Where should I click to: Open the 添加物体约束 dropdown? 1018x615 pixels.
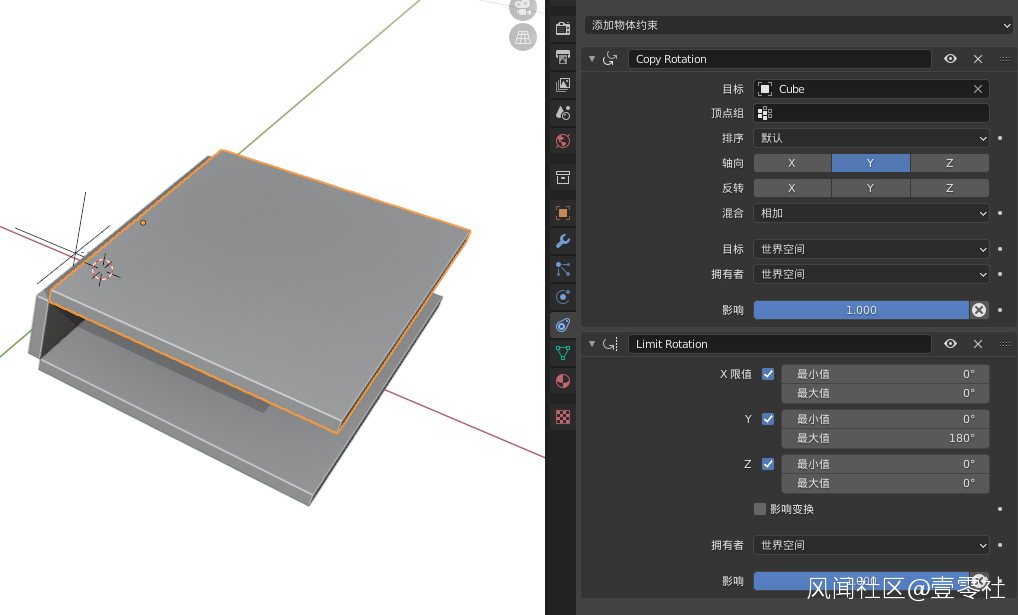[800, 25]
